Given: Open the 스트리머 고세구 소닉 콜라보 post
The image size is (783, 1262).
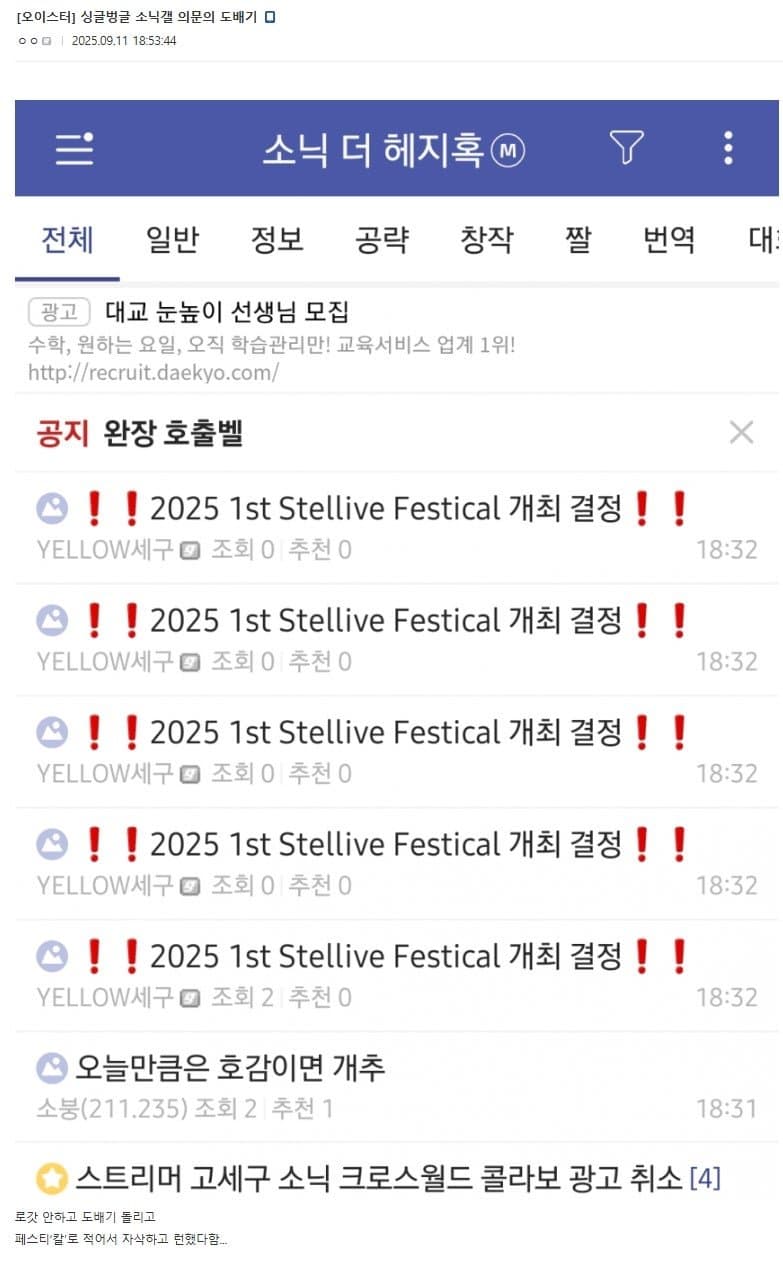Looking at the screenshot, I should tap(378, 1178).
